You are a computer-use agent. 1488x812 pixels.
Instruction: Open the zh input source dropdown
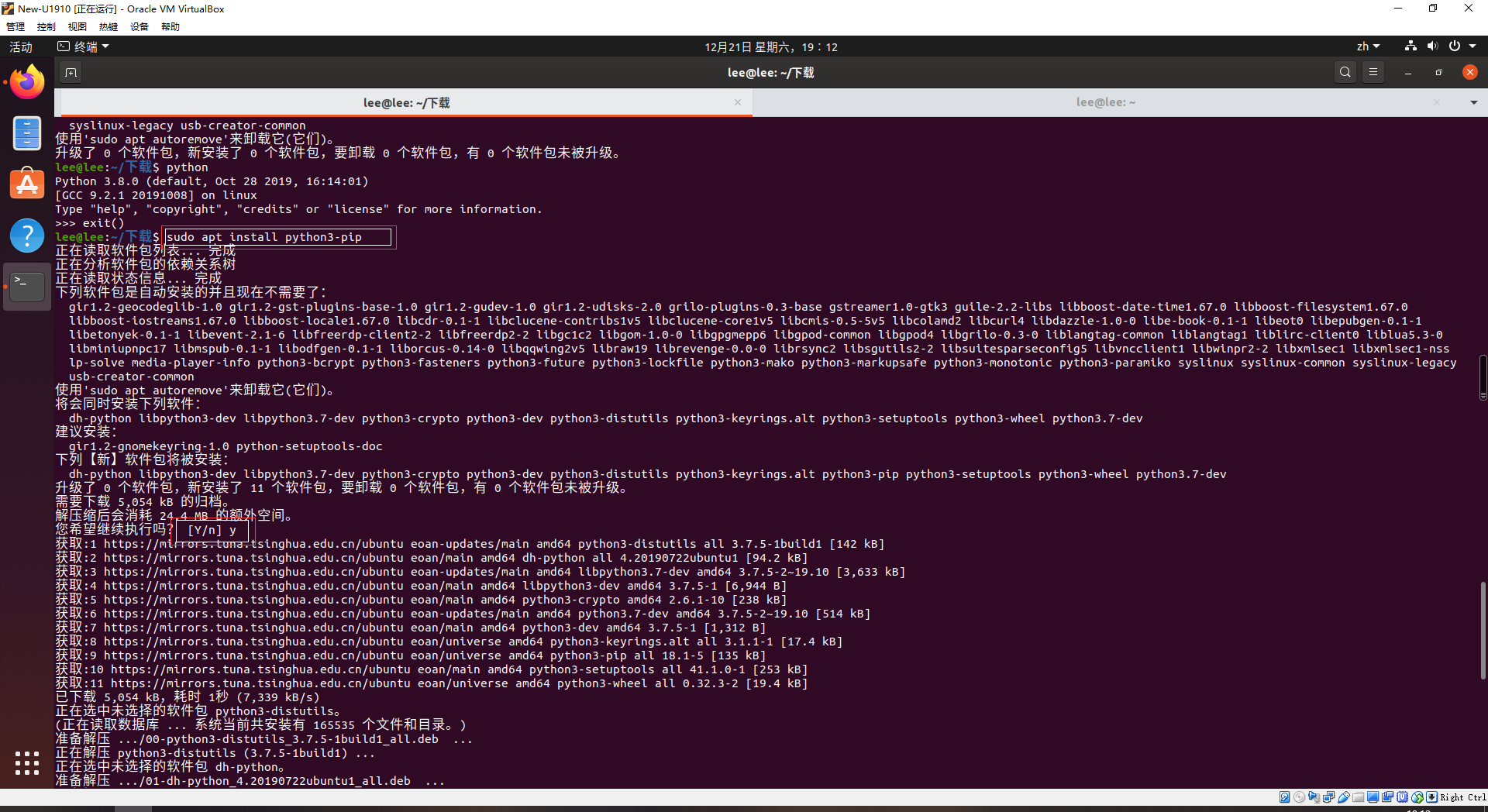click(1369, 46)
